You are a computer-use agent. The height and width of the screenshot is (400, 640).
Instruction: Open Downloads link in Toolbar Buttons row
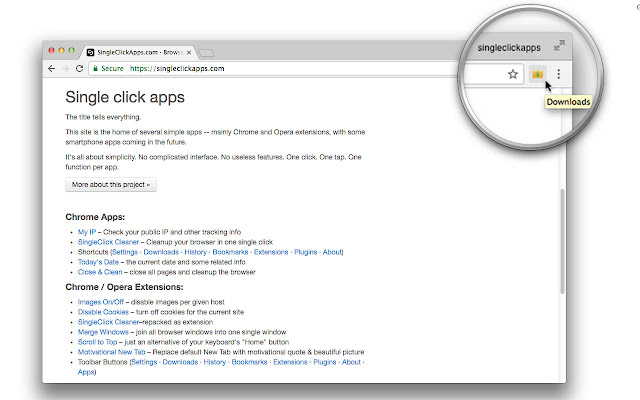(180, 362)
